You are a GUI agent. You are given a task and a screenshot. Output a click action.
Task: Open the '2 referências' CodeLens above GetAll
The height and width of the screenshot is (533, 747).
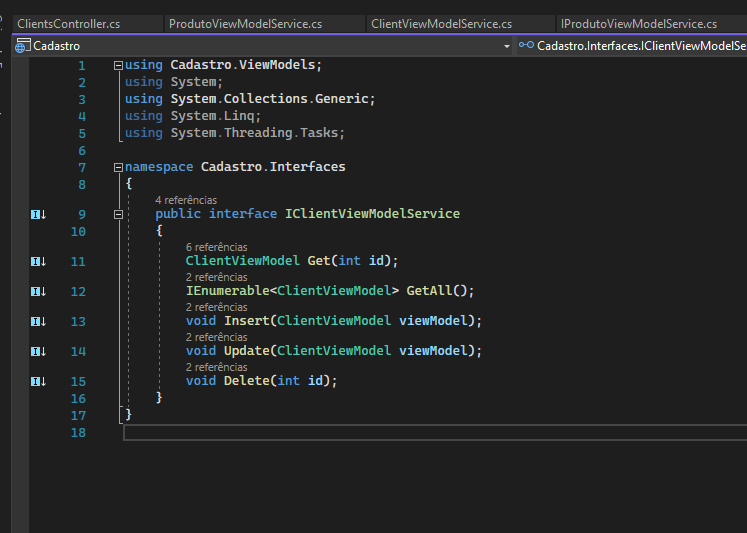(216, 277)
